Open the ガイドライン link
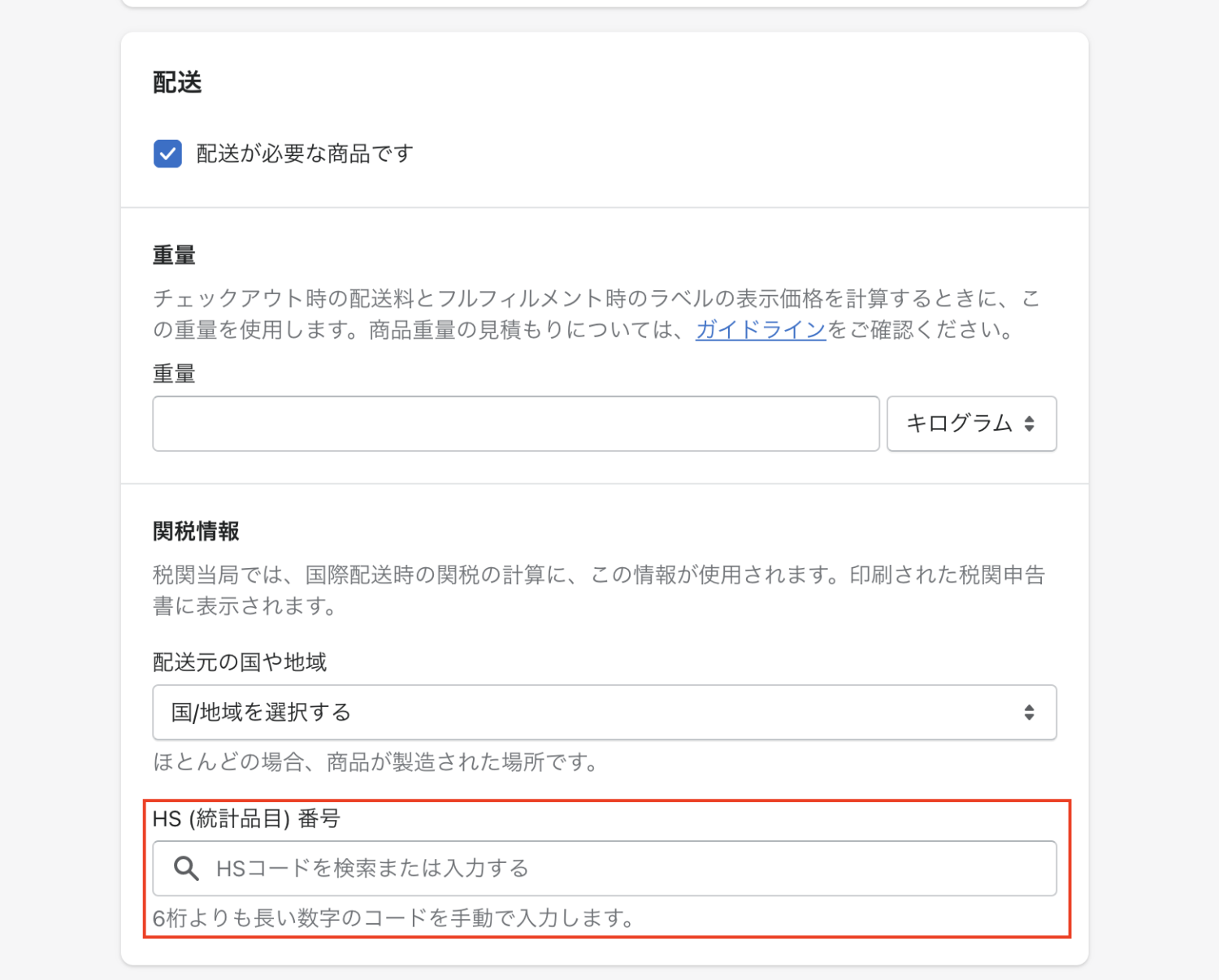 761,330
